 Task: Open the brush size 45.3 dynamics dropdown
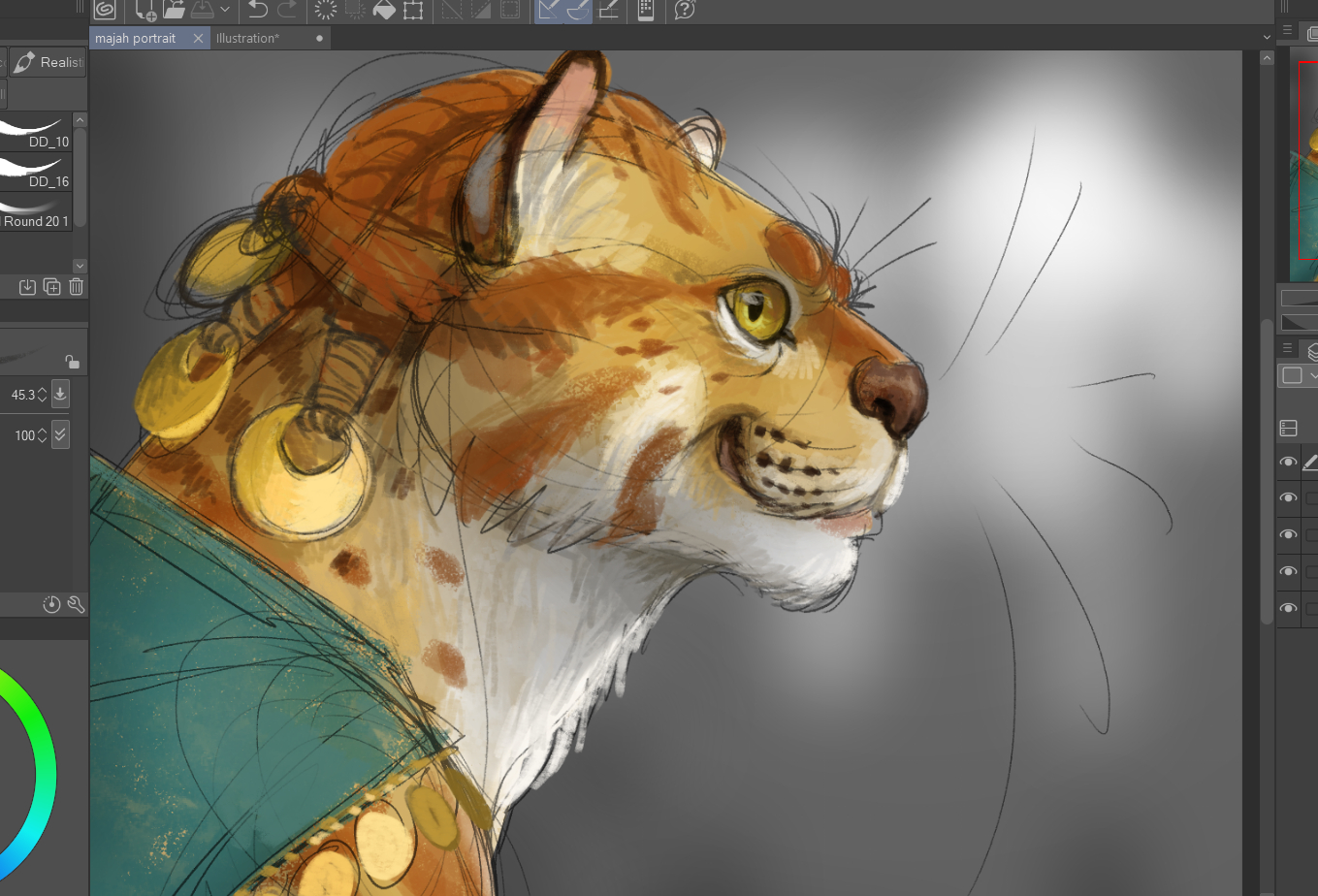[60, 394]
